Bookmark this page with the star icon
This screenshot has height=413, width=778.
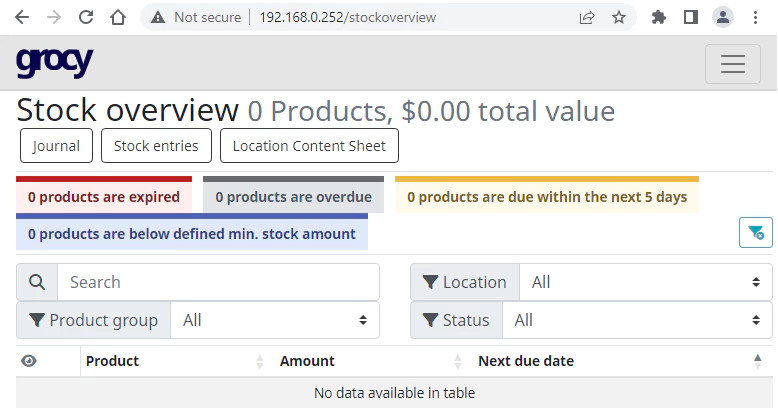coord(619,17)
